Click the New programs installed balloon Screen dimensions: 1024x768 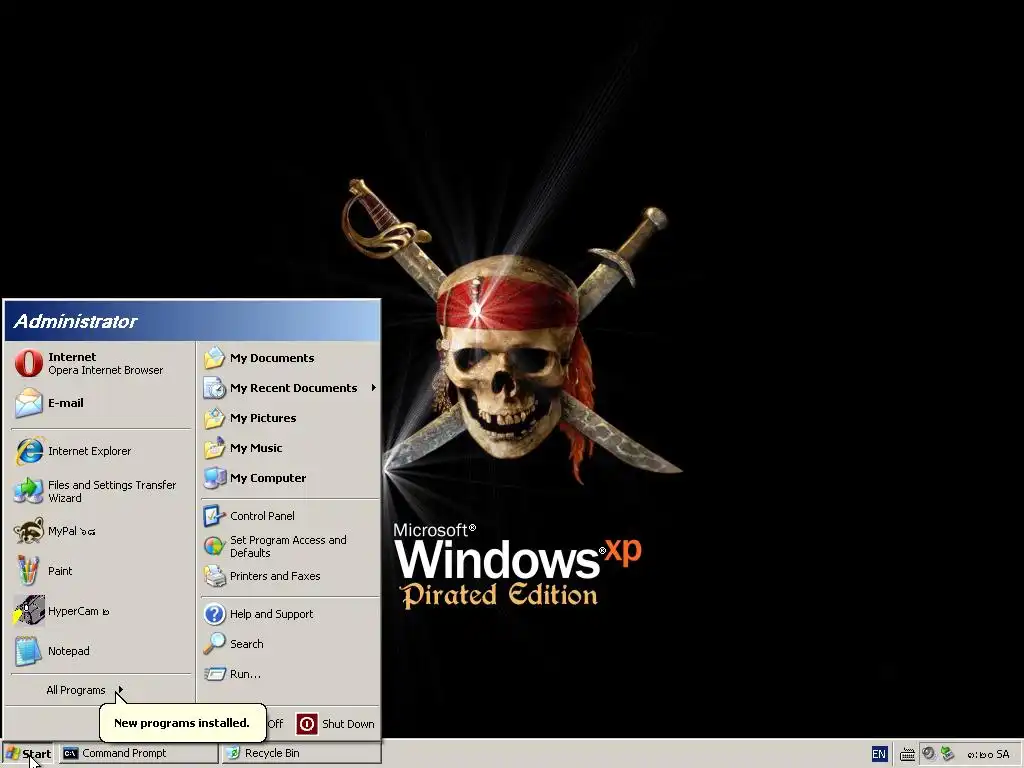(x=182, y=722)
